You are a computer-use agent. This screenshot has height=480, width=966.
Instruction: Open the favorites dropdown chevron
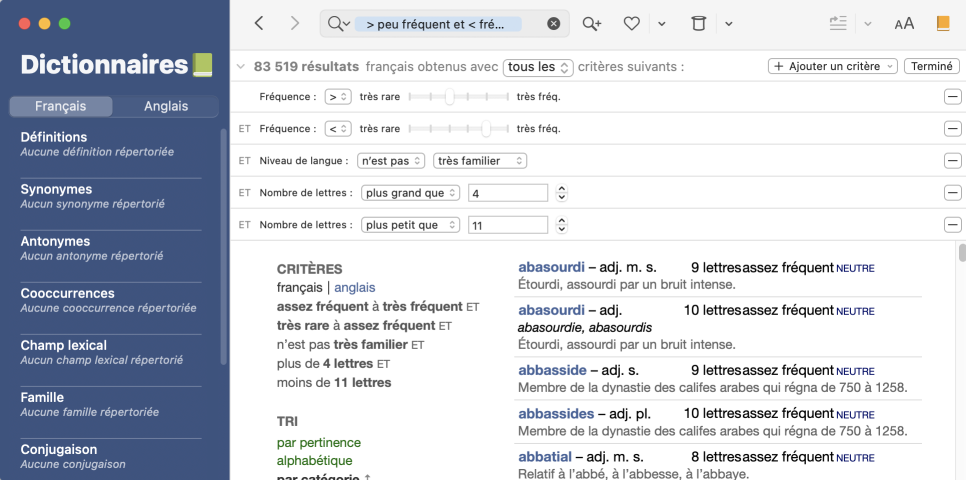tap(662, 24)
